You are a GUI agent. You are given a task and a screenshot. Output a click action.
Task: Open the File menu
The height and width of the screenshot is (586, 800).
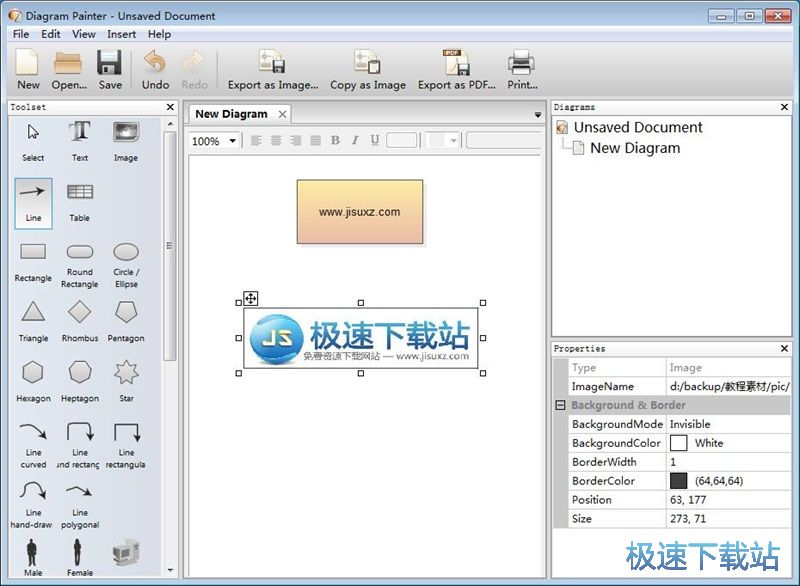tap(21, 34)
